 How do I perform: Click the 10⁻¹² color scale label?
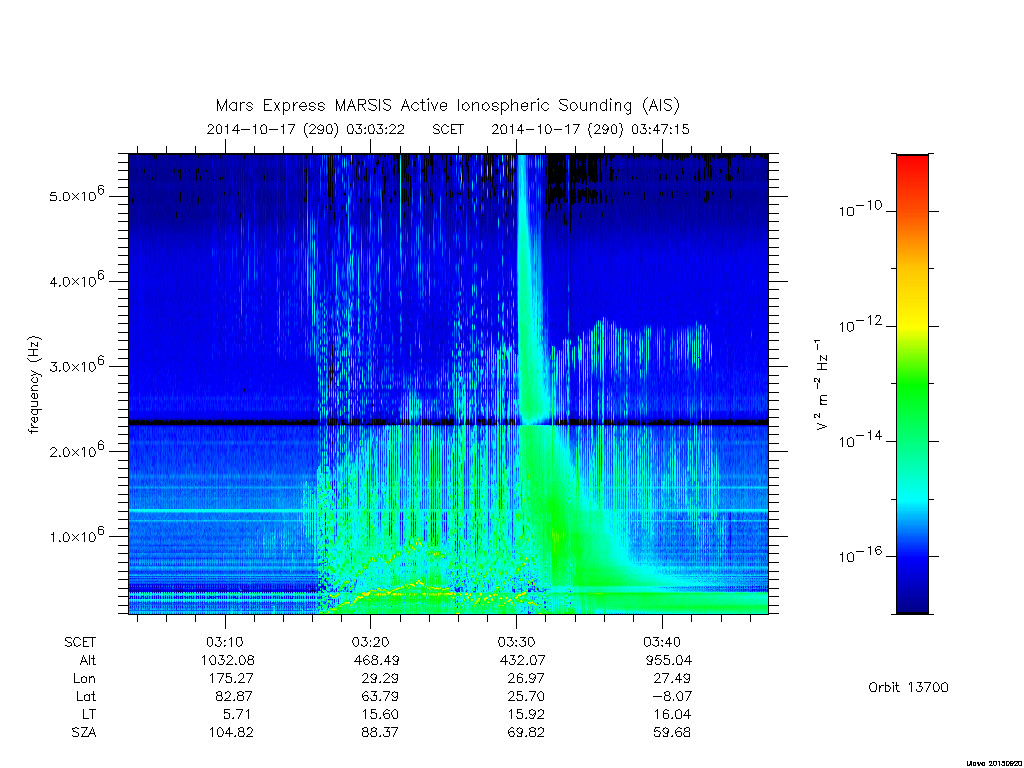(860, 324)
